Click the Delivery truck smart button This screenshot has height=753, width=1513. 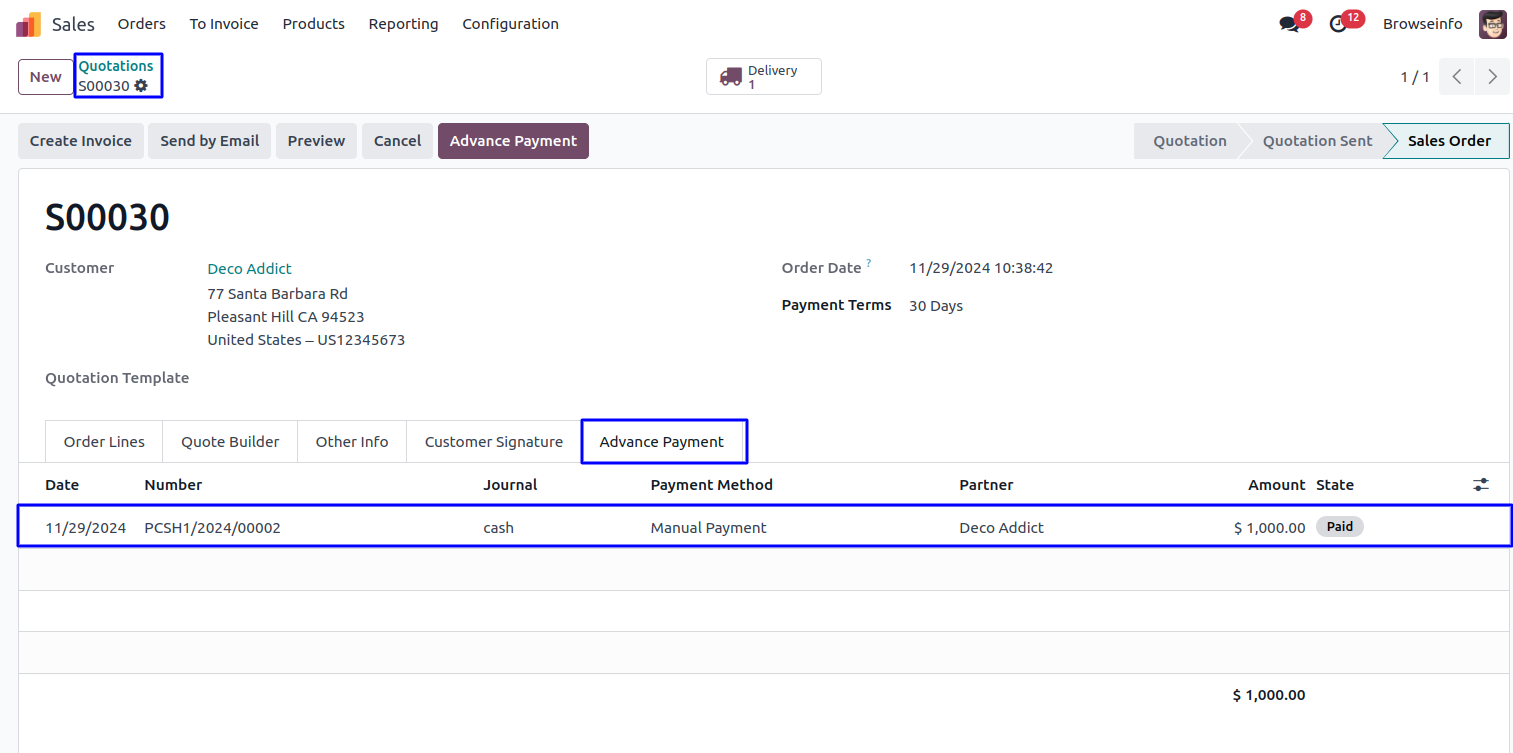(764, 77)
